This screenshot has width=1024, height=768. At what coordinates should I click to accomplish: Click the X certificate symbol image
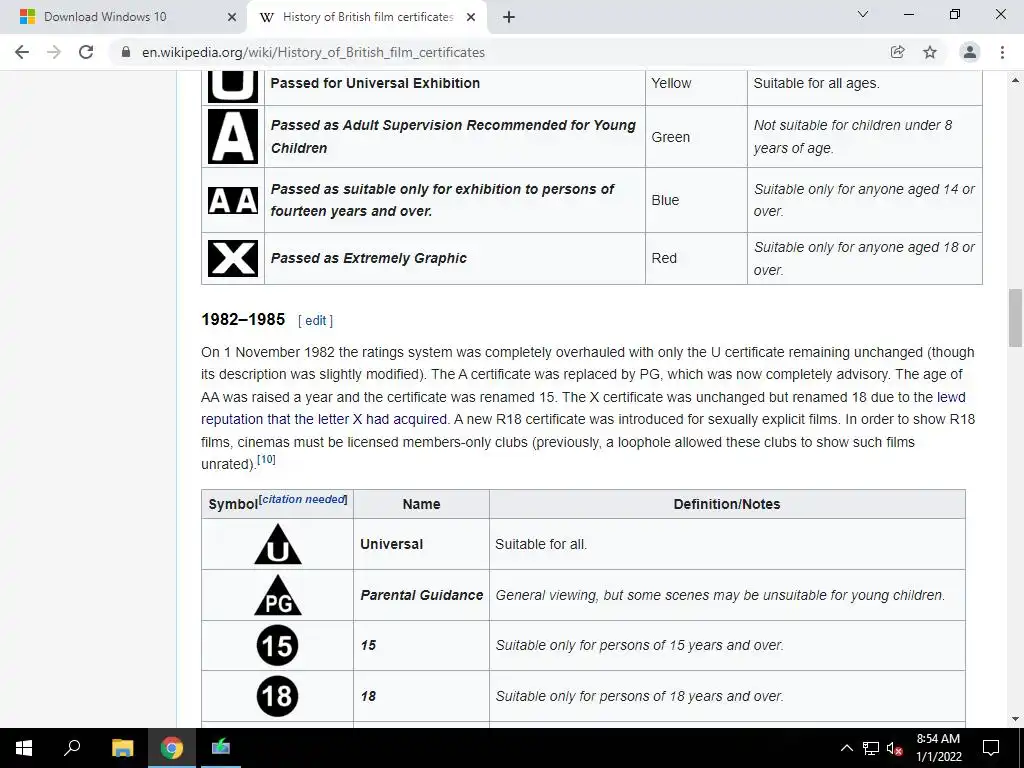click(x=232, y=258)
